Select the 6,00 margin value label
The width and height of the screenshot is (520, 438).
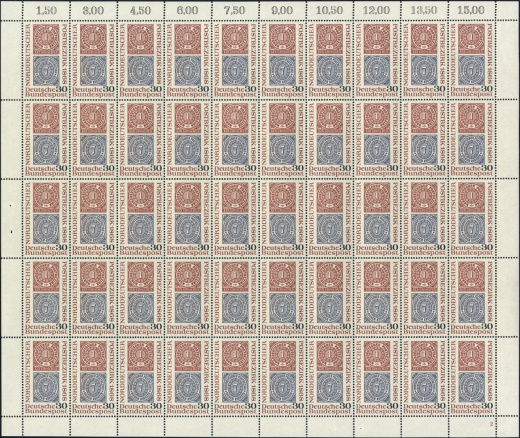(x=188, y=10)
